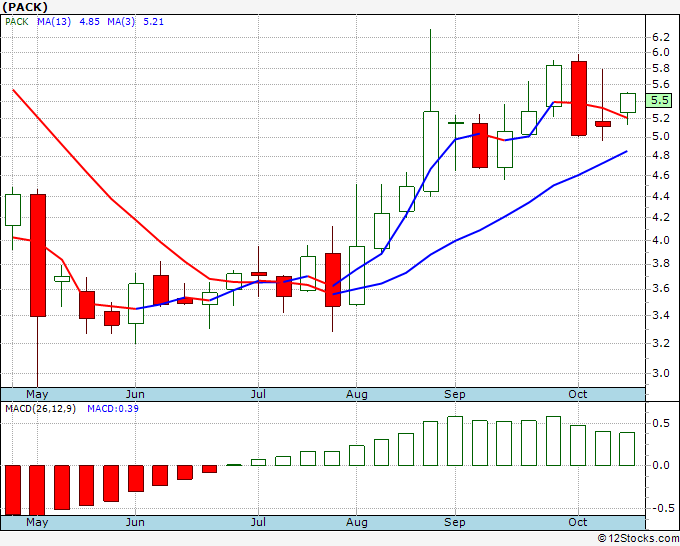
Task: Click the 4.2 price axis label
Action: coord(660,217)
